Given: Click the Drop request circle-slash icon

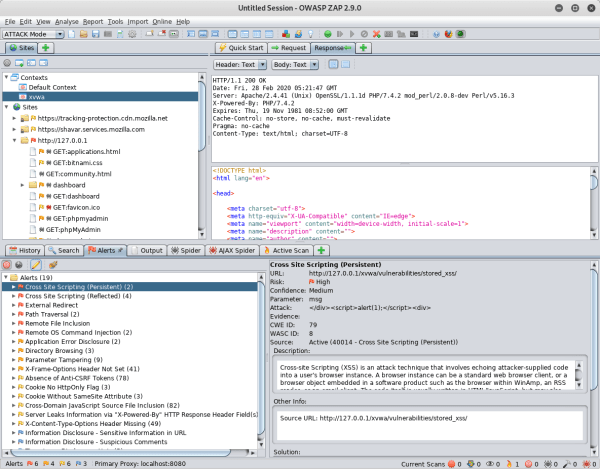Looking at the screenshot, I should click(364, 34).
